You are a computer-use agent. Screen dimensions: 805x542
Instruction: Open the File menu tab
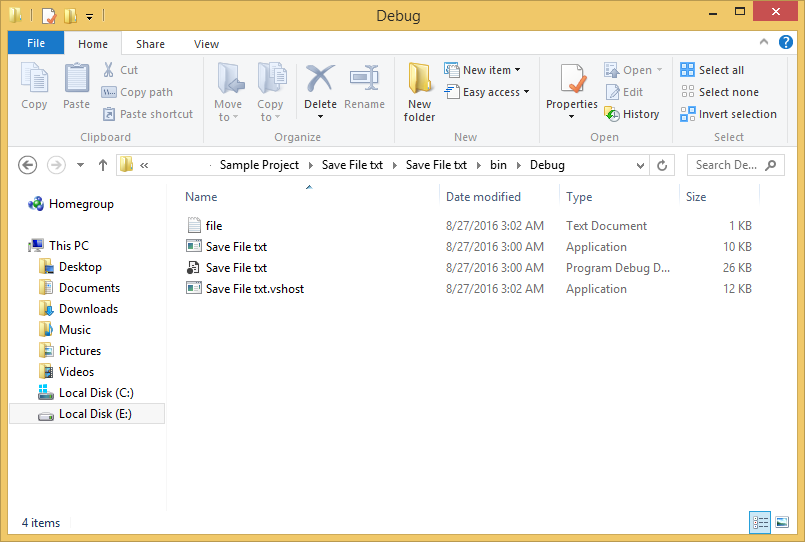(x=36, y=43)
